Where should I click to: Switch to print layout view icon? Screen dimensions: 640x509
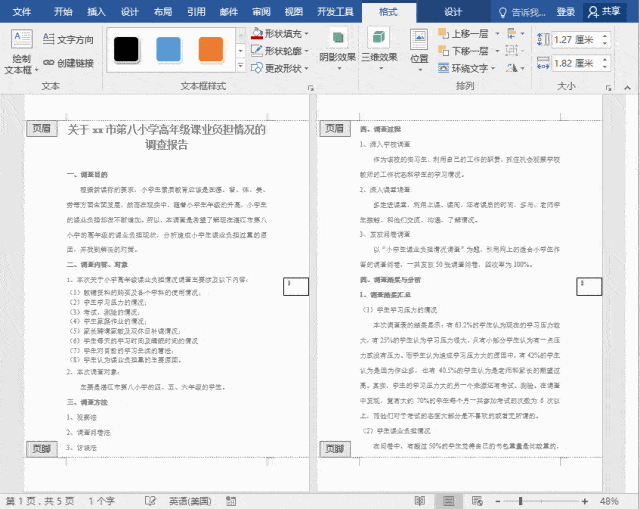tap(448, 501)
